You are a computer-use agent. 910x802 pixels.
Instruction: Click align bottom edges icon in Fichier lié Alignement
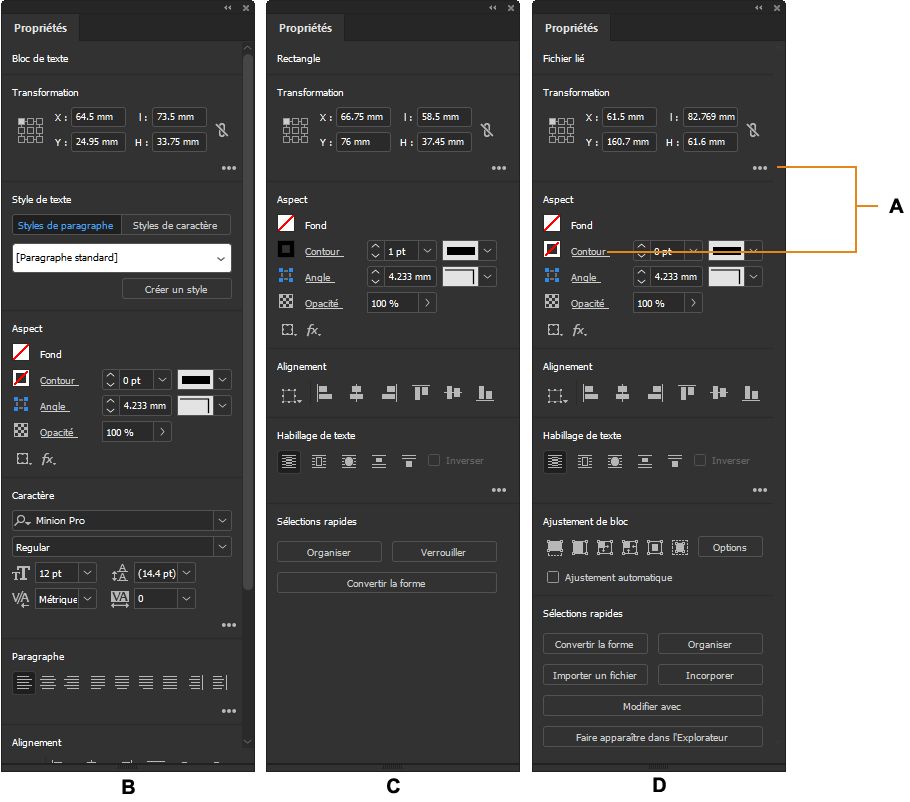(751, 393)
